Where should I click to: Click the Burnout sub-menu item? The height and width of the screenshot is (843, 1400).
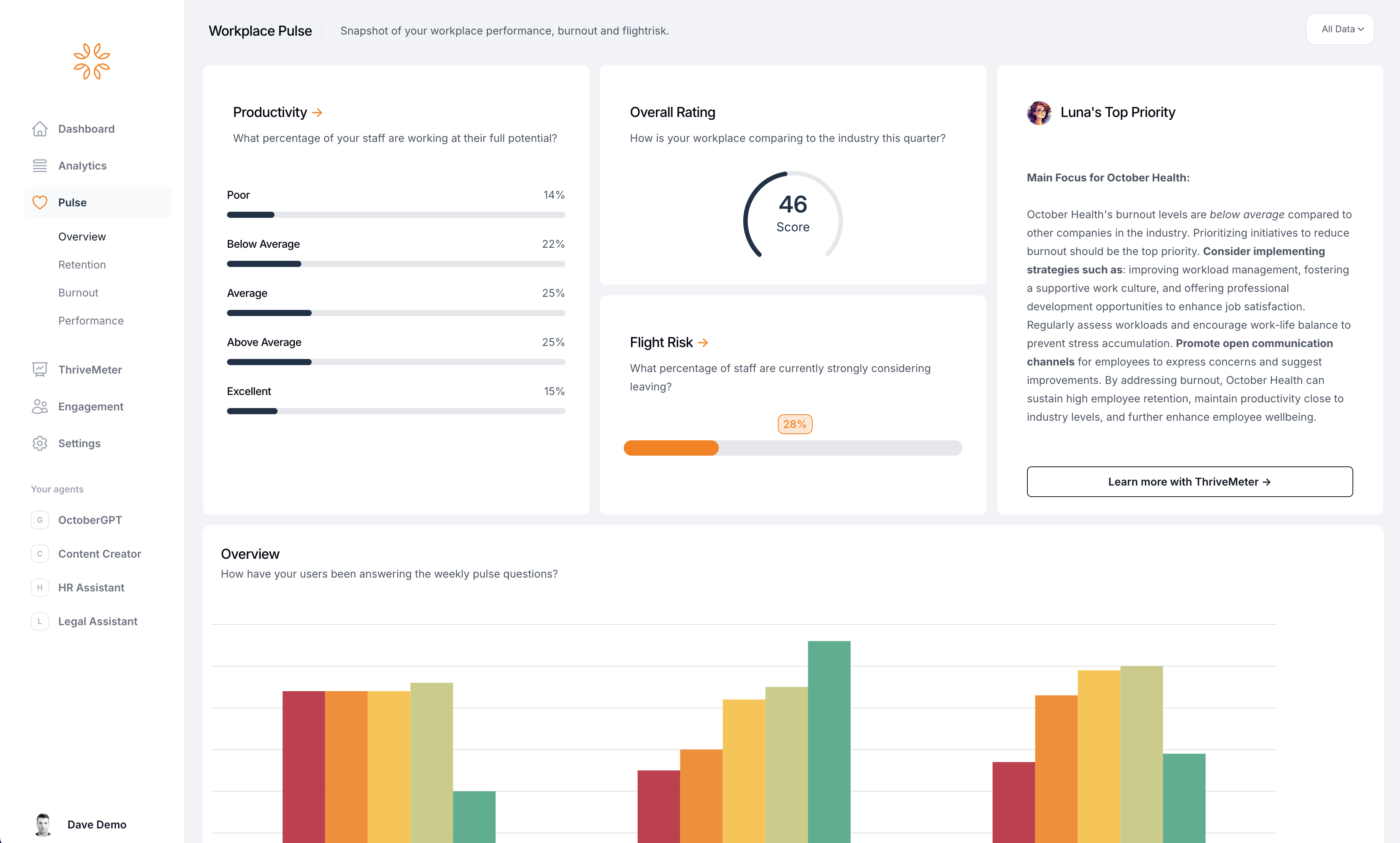click(x=78, y=292)
